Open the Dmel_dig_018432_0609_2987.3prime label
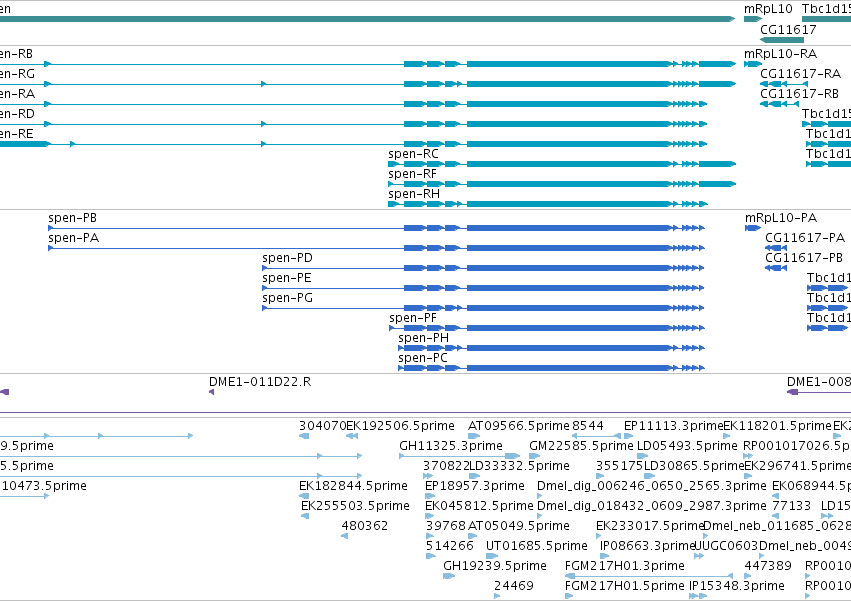 coord(652,506)
